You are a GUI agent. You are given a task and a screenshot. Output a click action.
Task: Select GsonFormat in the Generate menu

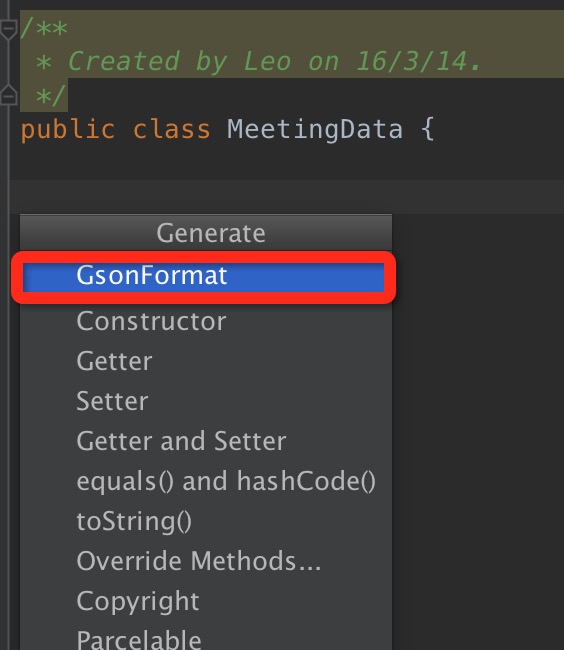[x=203, y=276]
